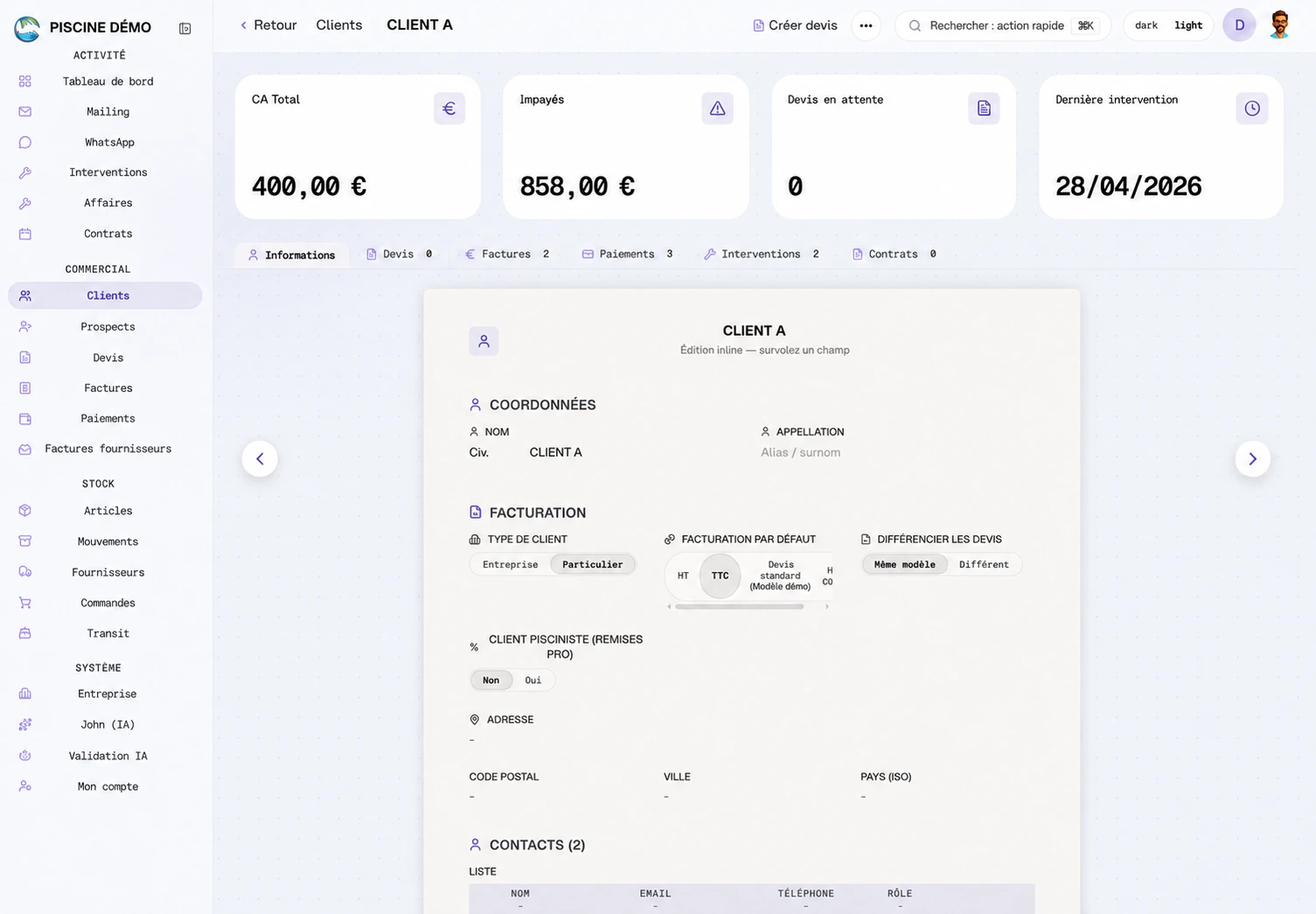Click the Piscine Démo logo icon
Image resolution: width=1316 pixels, height=914 pixels.
tap(27, 29)
